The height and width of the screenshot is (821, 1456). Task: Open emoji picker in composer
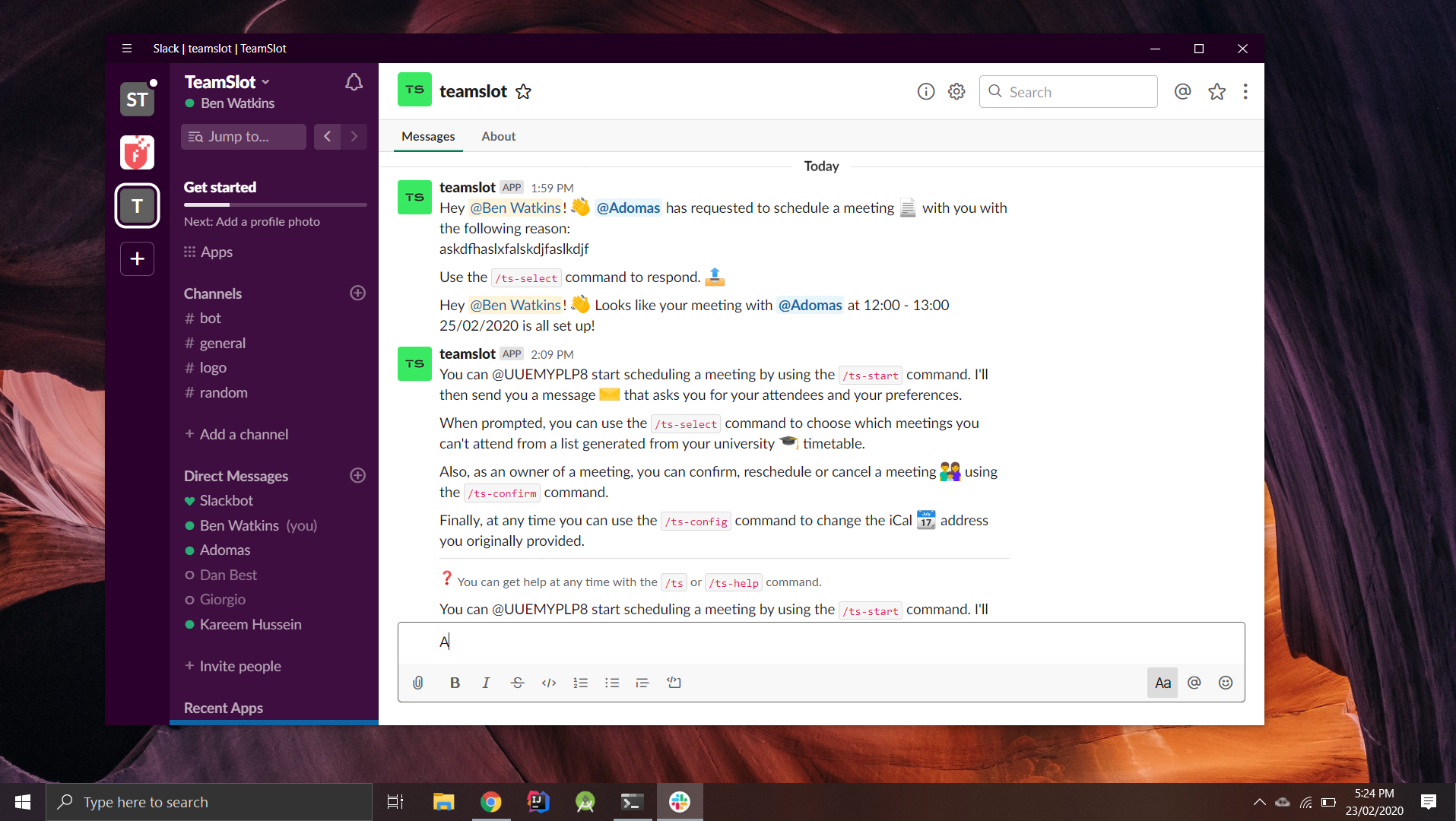click(x=1225, y=683)
